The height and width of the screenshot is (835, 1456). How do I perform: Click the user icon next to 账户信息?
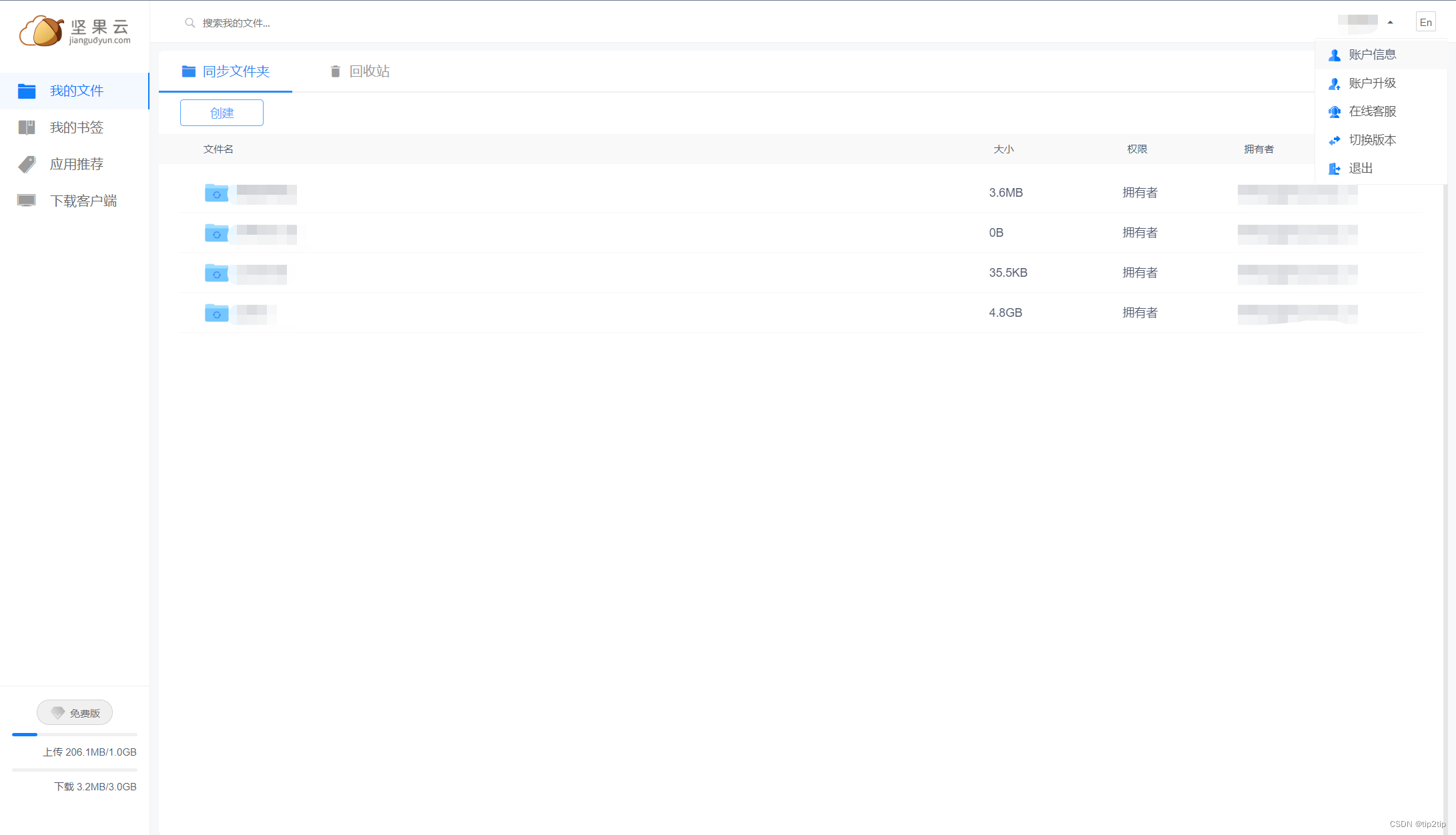coord(1335,55)
